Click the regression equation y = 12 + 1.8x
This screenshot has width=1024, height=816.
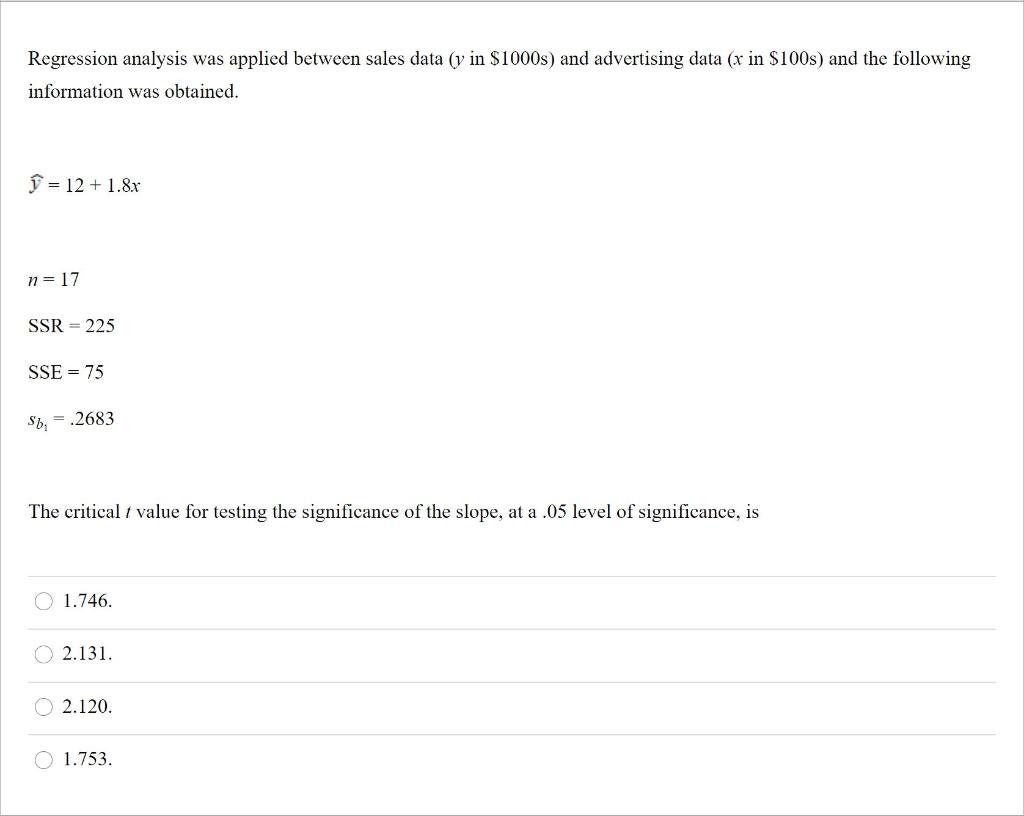tap(84, 184)
